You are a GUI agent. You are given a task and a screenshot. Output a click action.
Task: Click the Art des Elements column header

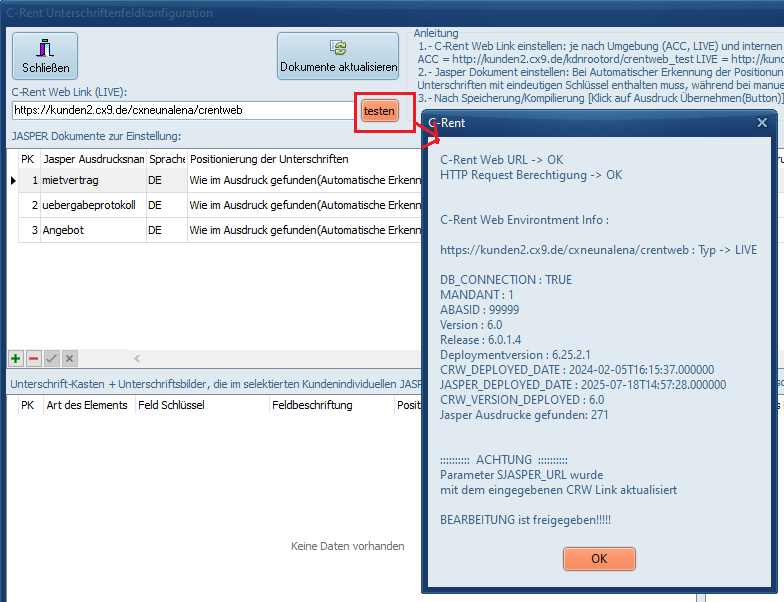click(87, 405)
